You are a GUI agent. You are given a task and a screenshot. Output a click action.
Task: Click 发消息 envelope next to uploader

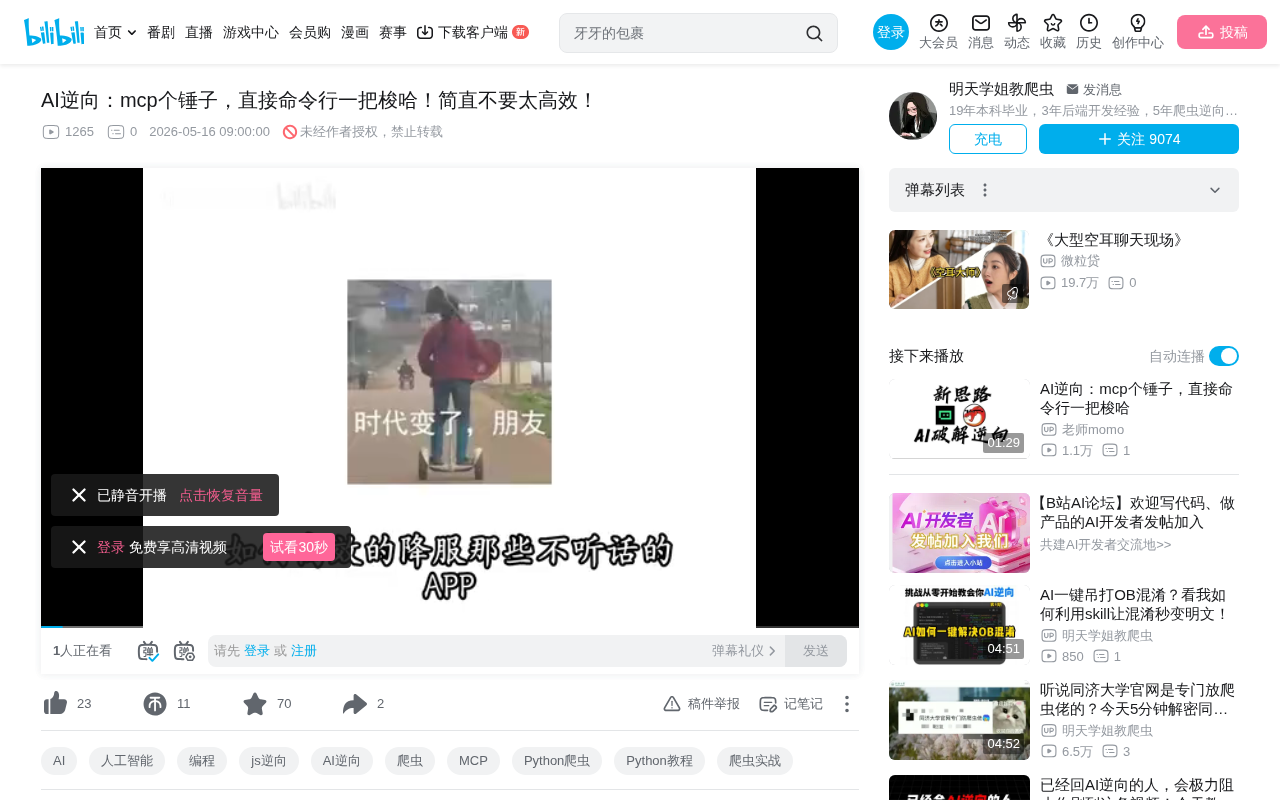(x=1094, y=89)
